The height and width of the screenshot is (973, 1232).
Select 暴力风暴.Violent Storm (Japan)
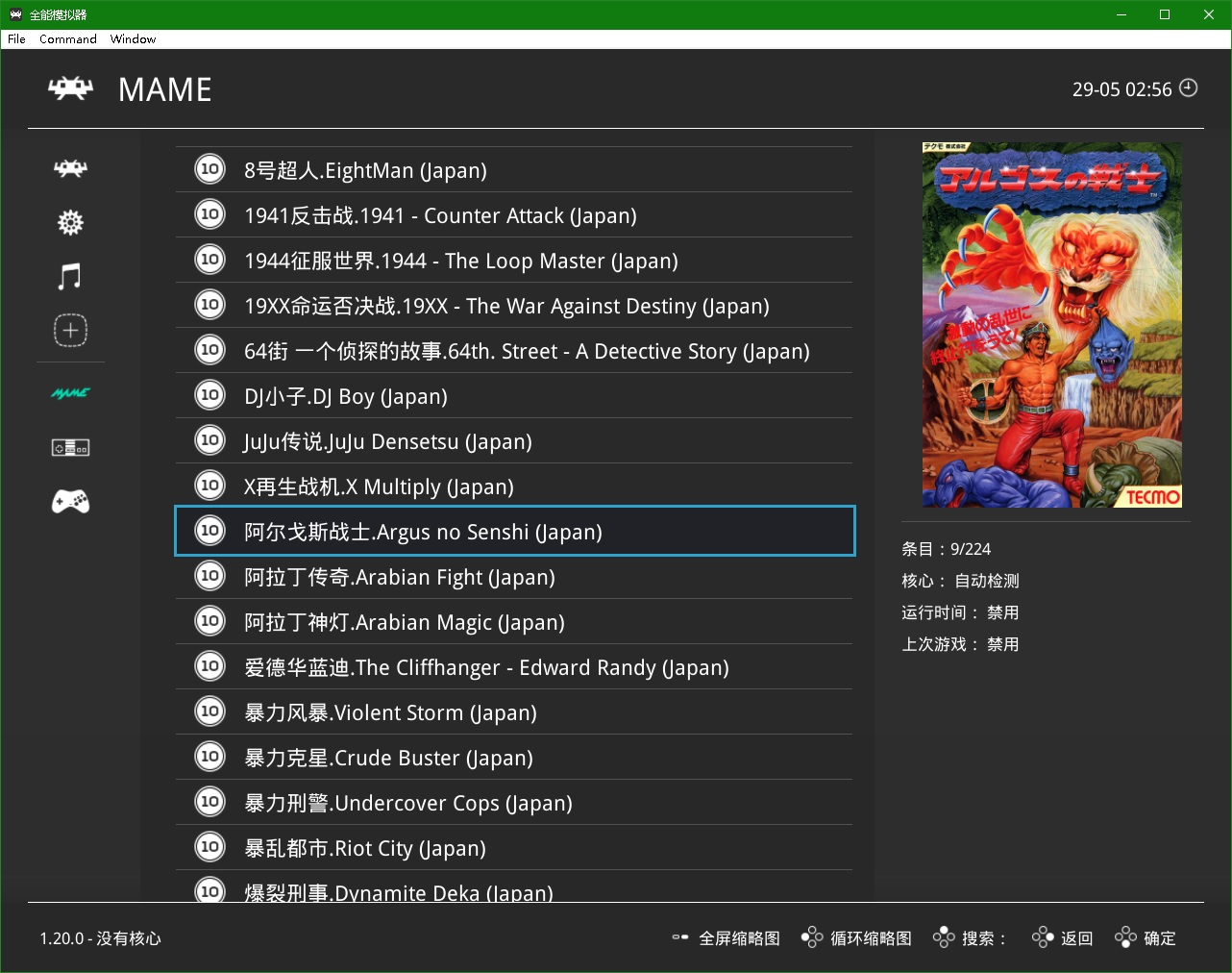(514, 711)
